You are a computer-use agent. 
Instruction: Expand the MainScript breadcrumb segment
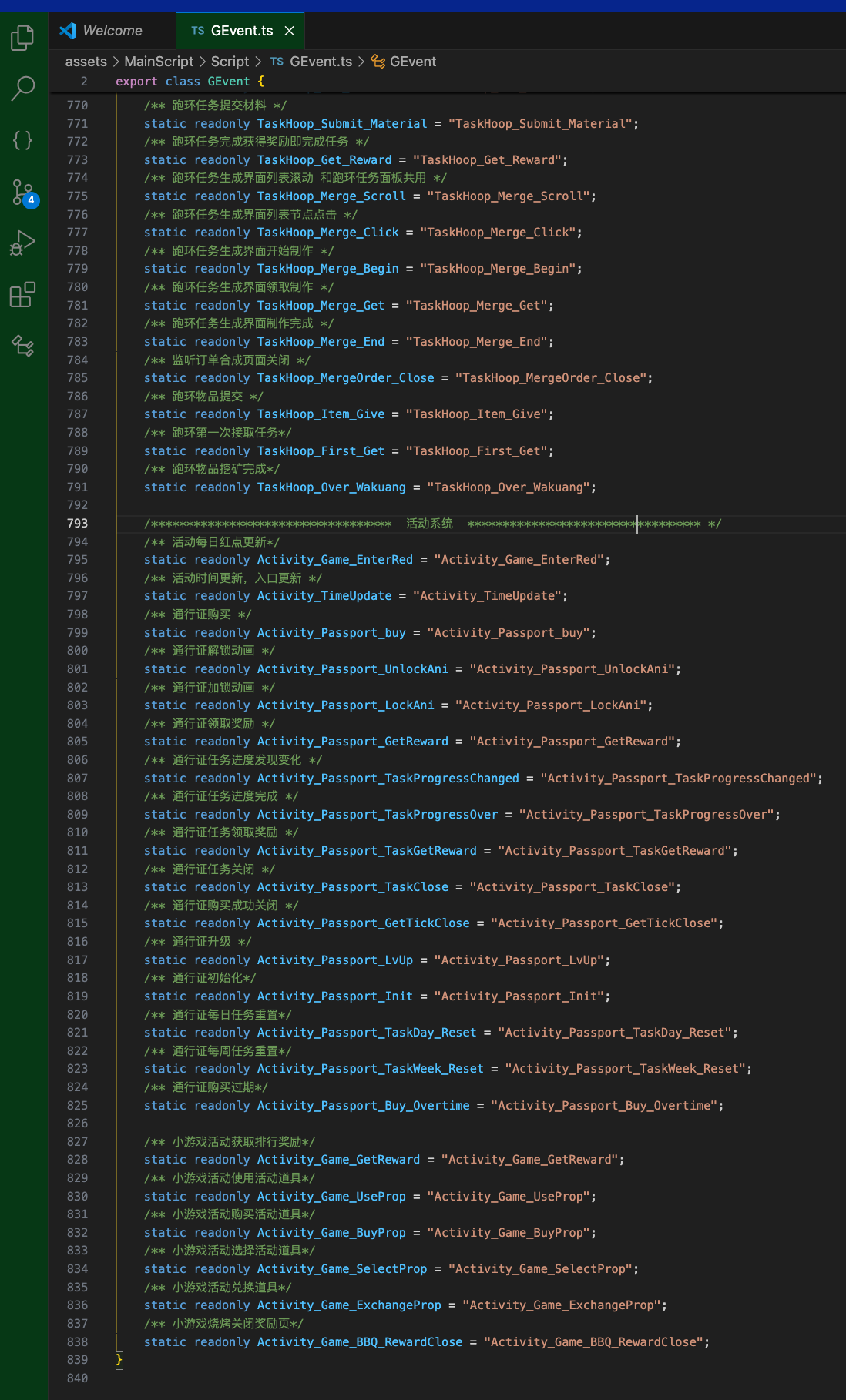tap(159, 62)
